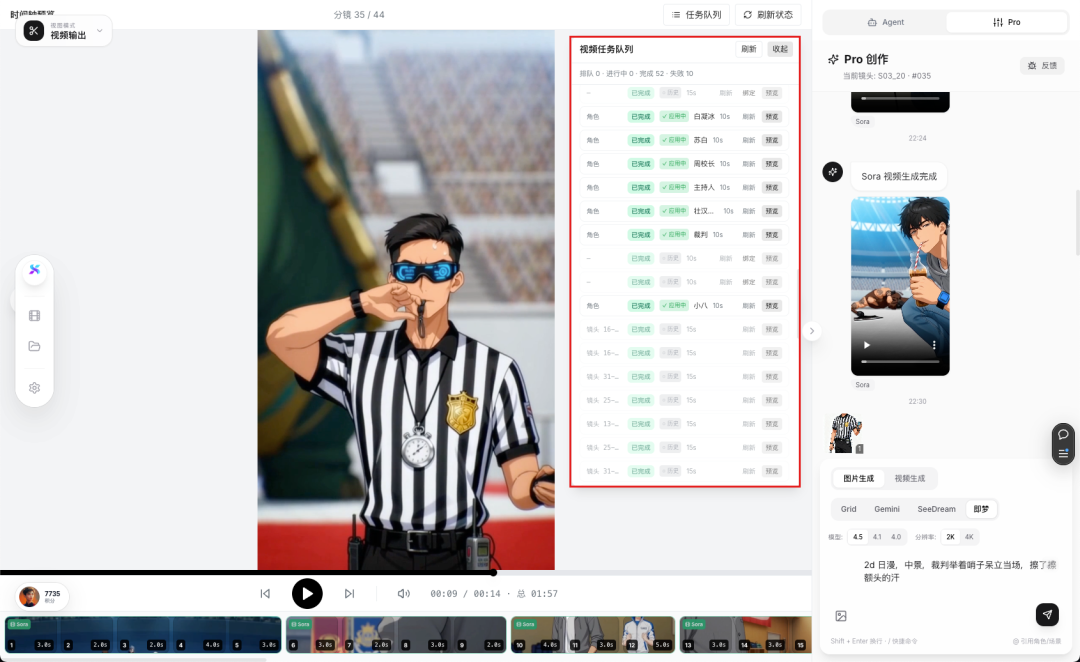The width and height of the screenshot is (1080, 662).
Task: Select the 4K resolution option
Action: point(969,537)
